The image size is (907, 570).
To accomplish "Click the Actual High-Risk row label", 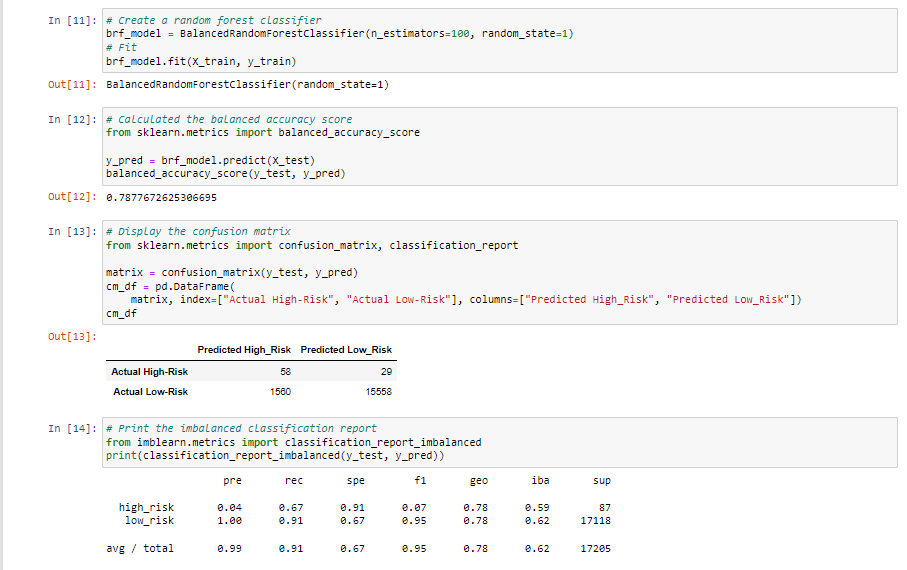I will tap(150, 372).
